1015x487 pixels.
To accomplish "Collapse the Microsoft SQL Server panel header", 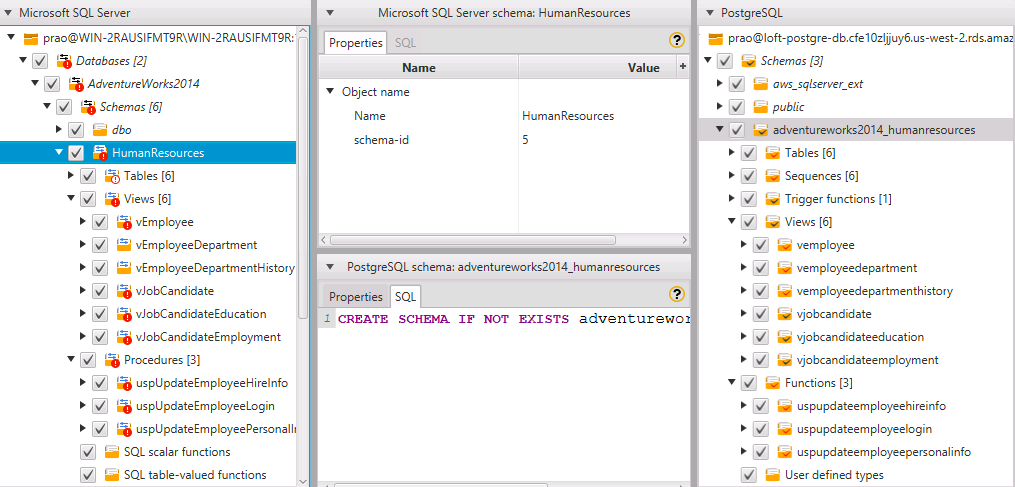I will (9, 12).
